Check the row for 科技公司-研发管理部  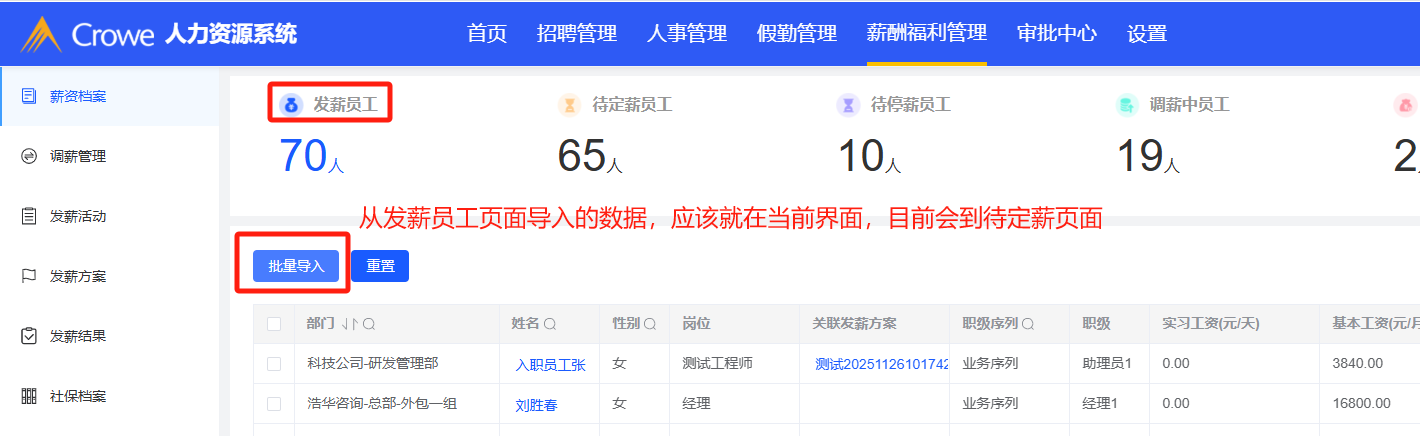coord(274,364)
